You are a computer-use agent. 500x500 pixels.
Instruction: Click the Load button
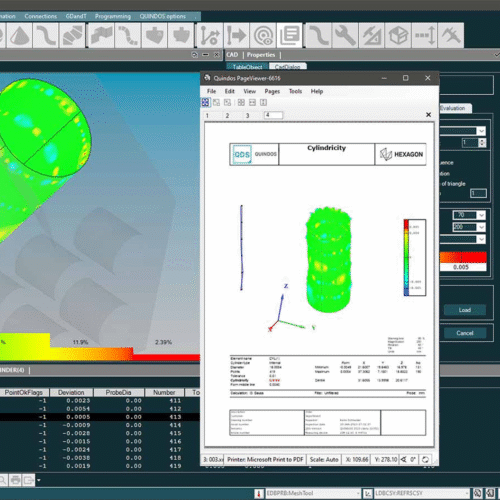tap(465, 310)
